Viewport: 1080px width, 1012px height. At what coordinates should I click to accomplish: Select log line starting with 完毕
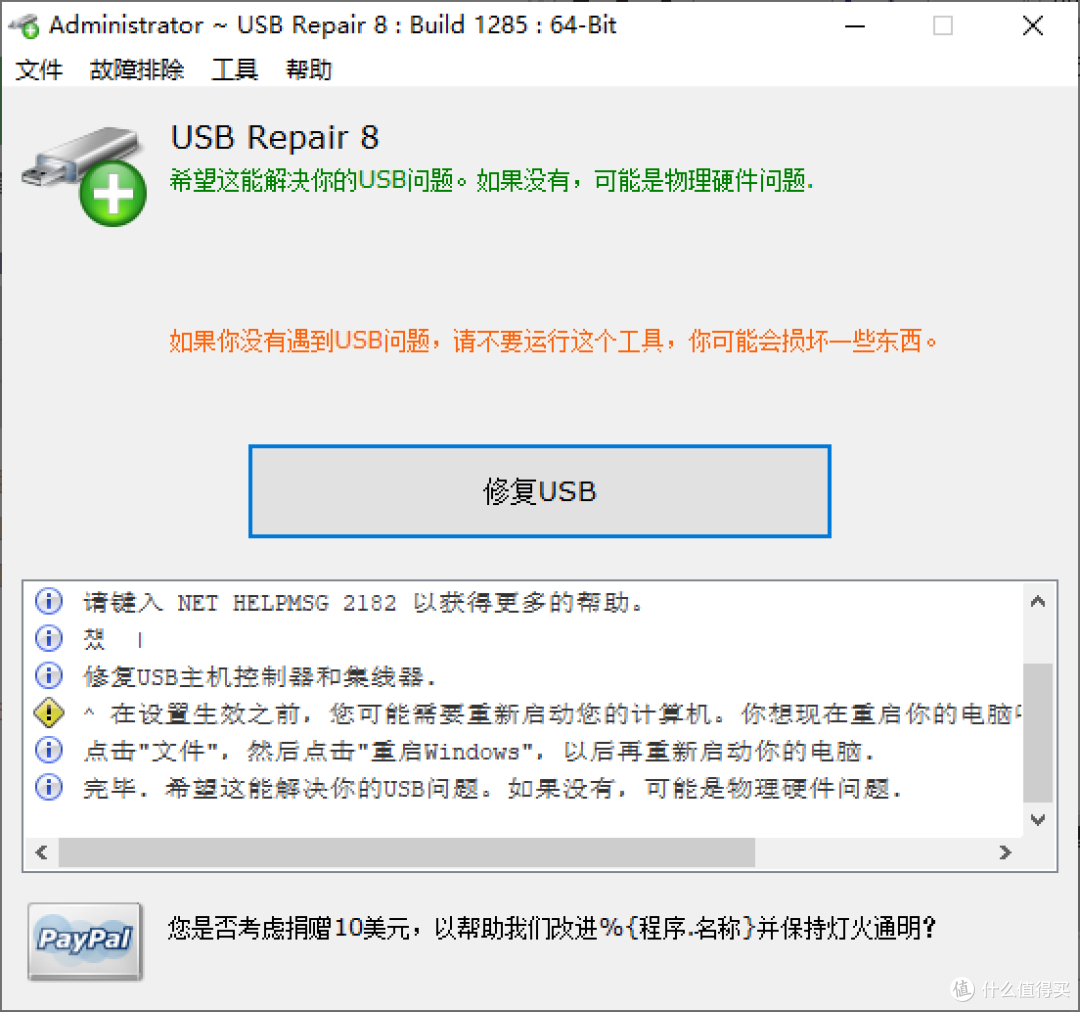point(492,788)
